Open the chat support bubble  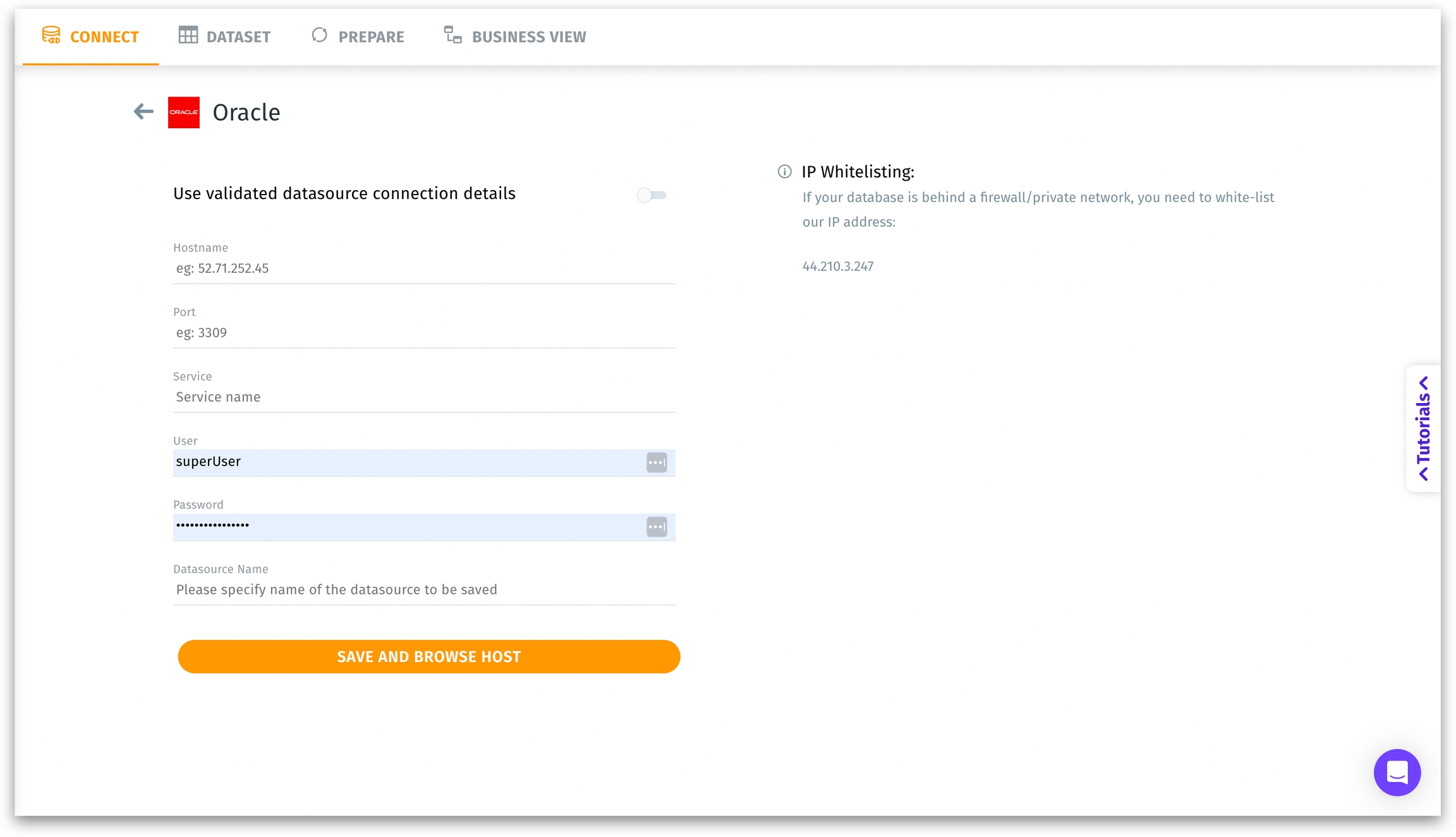[x=1397, y=772]
